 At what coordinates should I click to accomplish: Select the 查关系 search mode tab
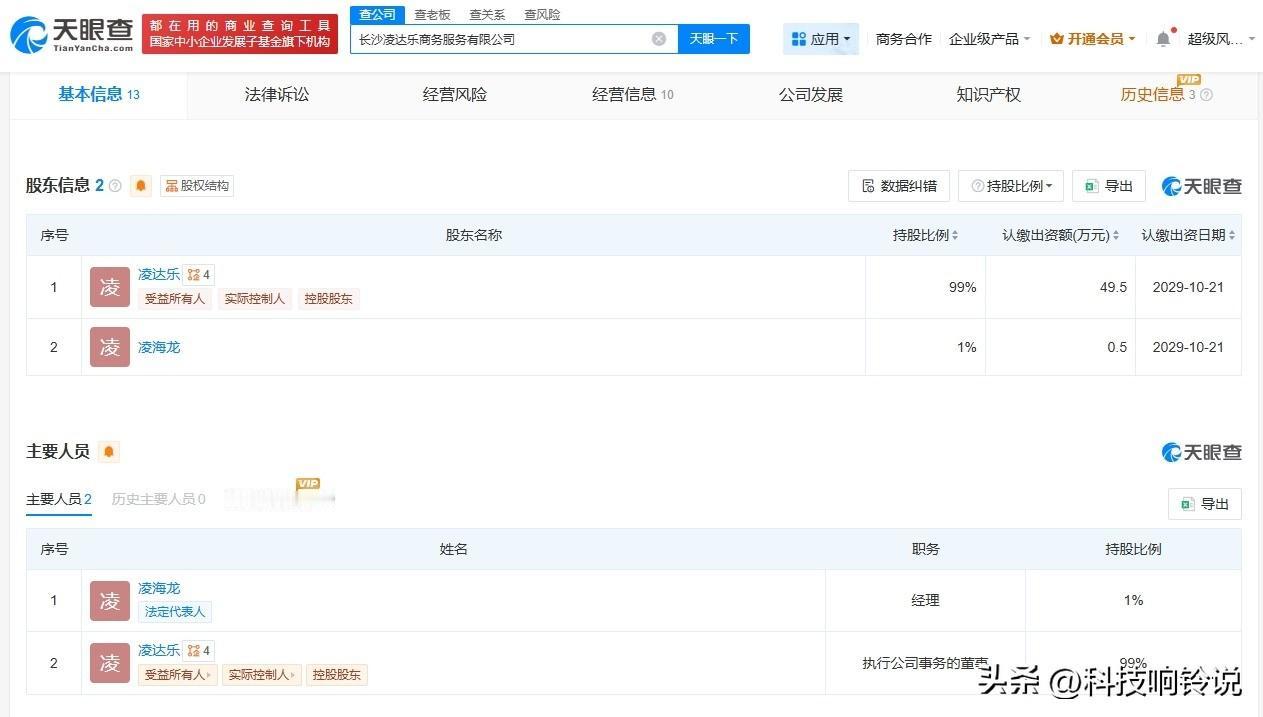[x=487, y=14]
